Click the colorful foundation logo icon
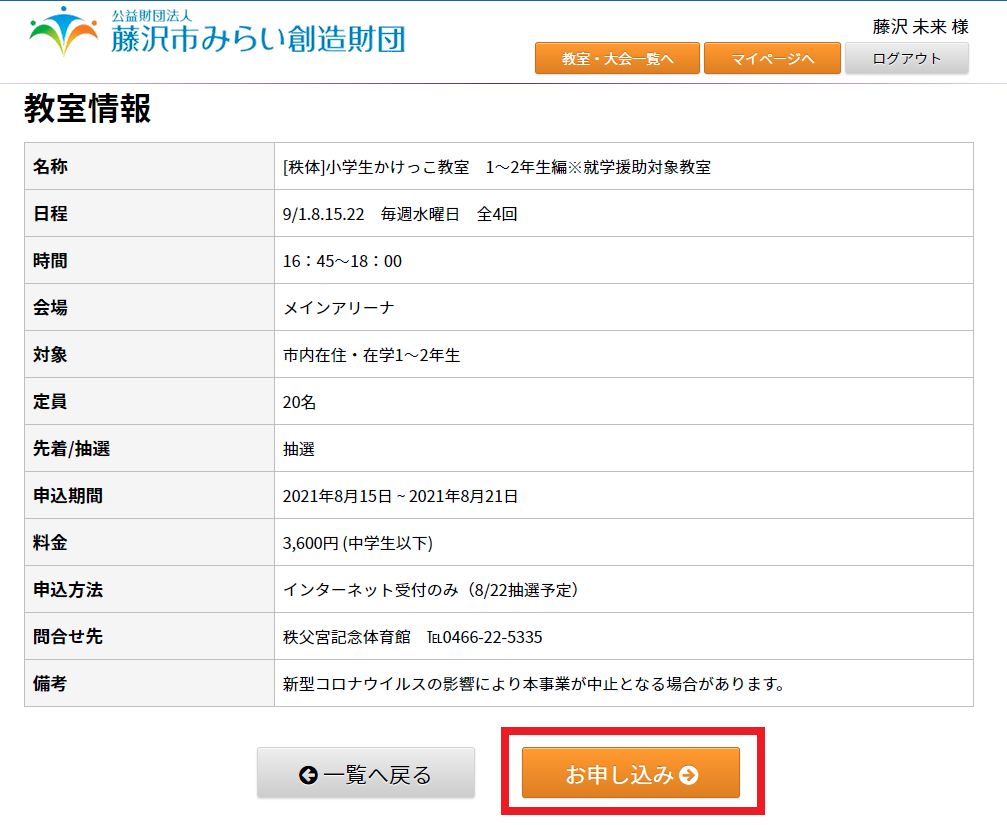Viewport: 1007px width, 825px height. (64, 32)
